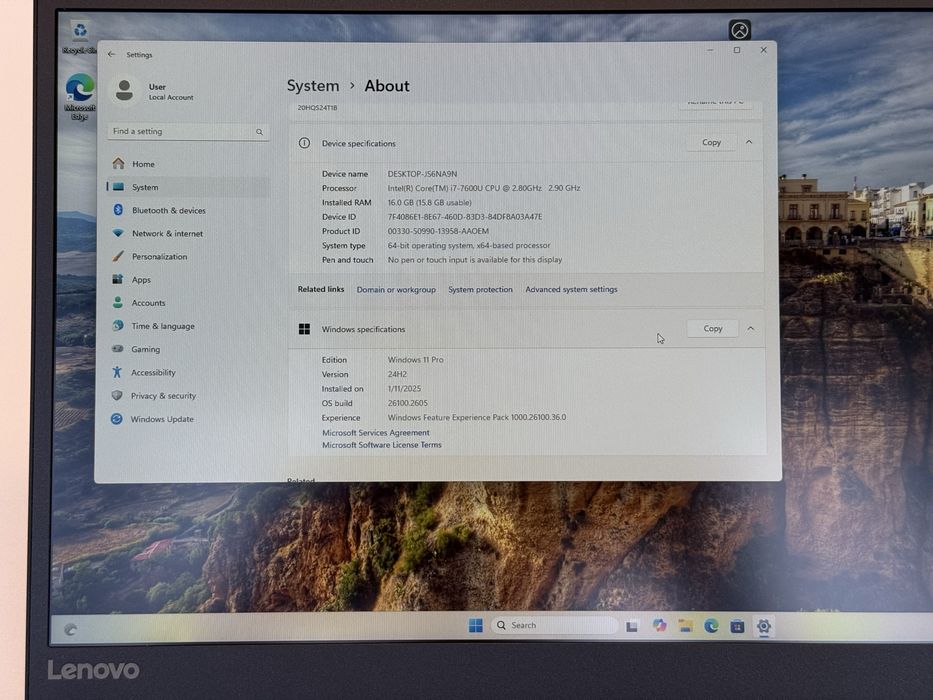
Task: Click the taskbar Search box
Action: click(555, 625)
